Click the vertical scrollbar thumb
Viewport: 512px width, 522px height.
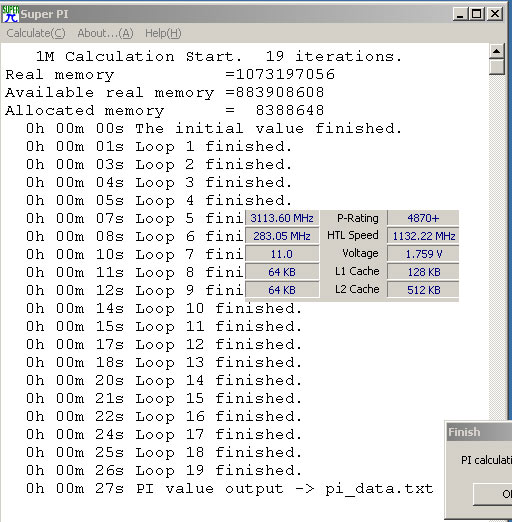(497, 67)
